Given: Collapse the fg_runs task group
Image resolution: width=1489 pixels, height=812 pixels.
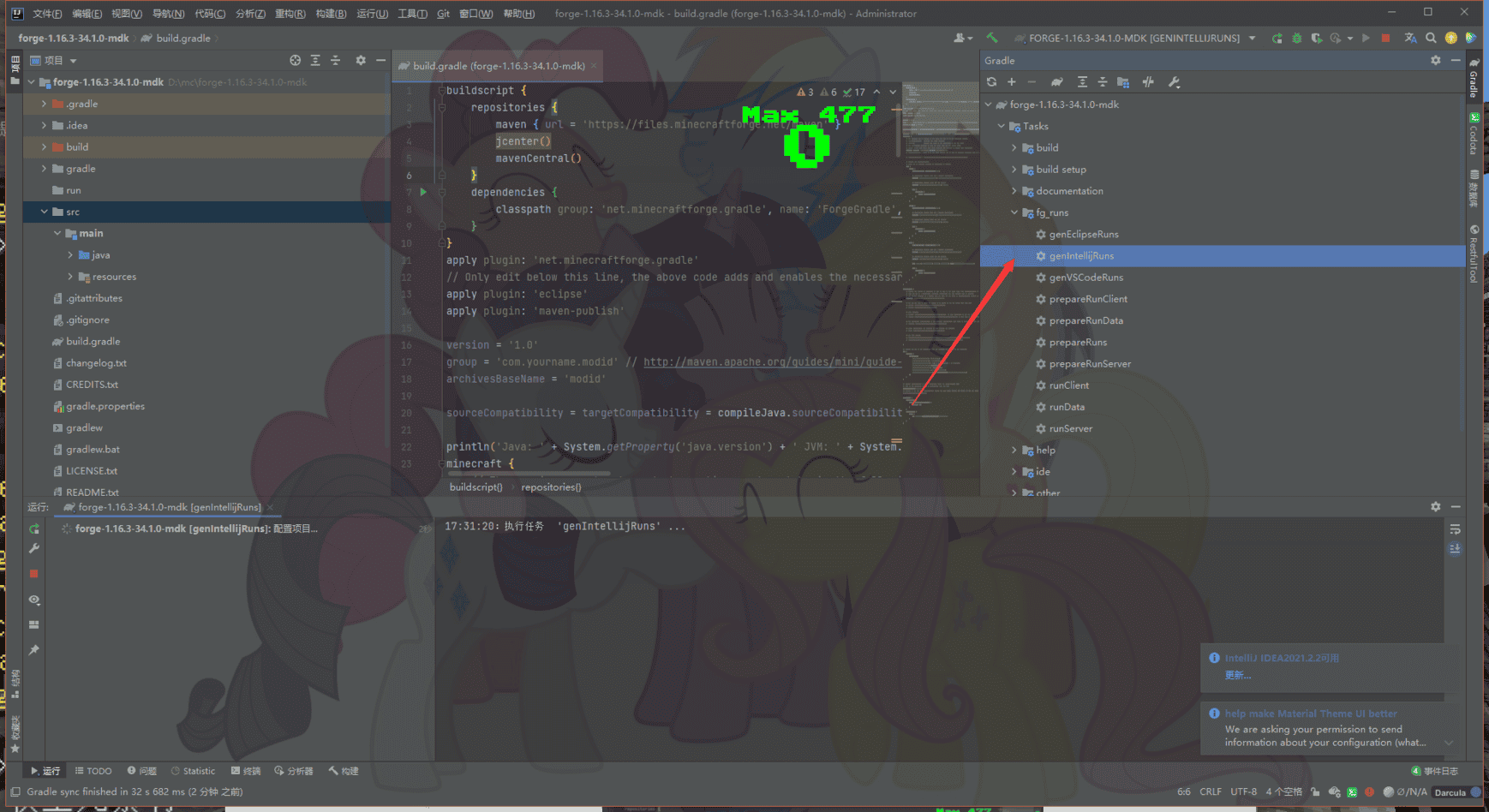Looking at the screenshot, I should [x=1014, y=212].
